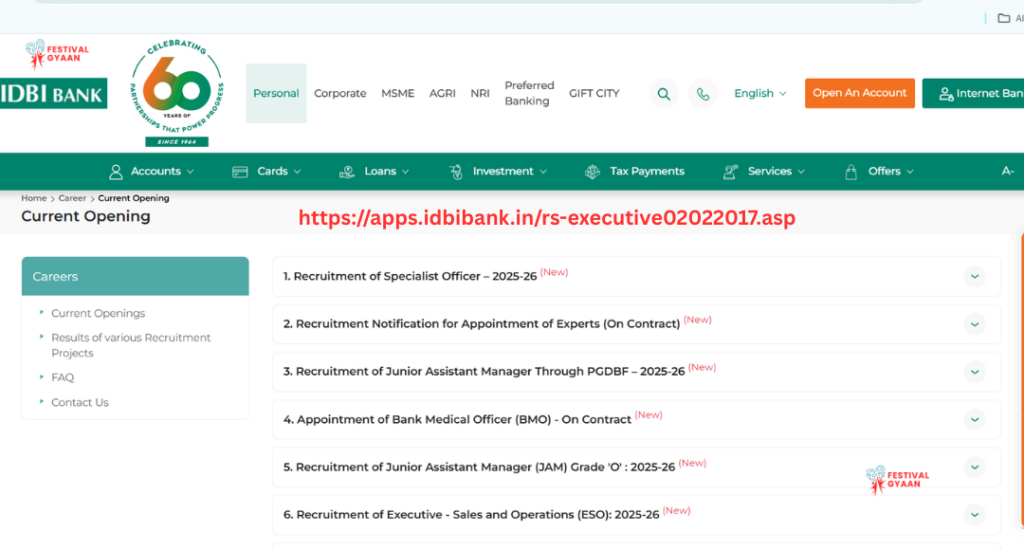Click the Cards icon in green bar
The height and width of the screenshot is (550, 1024).
(x=240, y=172)
